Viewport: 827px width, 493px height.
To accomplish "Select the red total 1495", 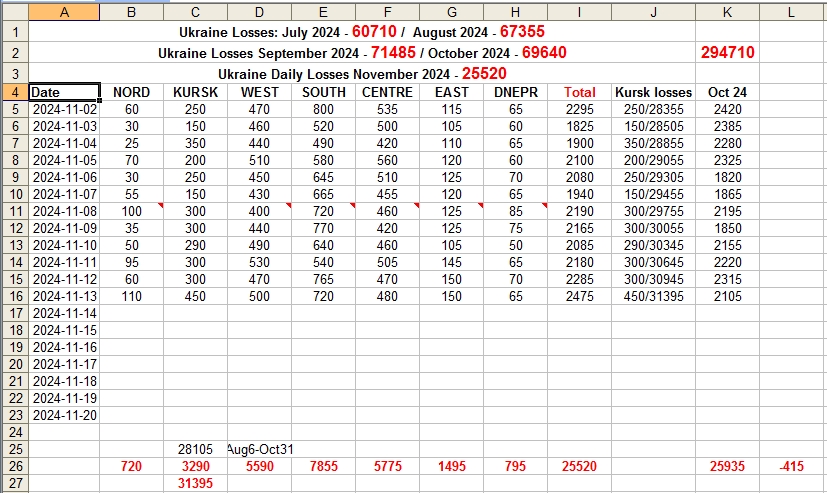I will point(451,466).
